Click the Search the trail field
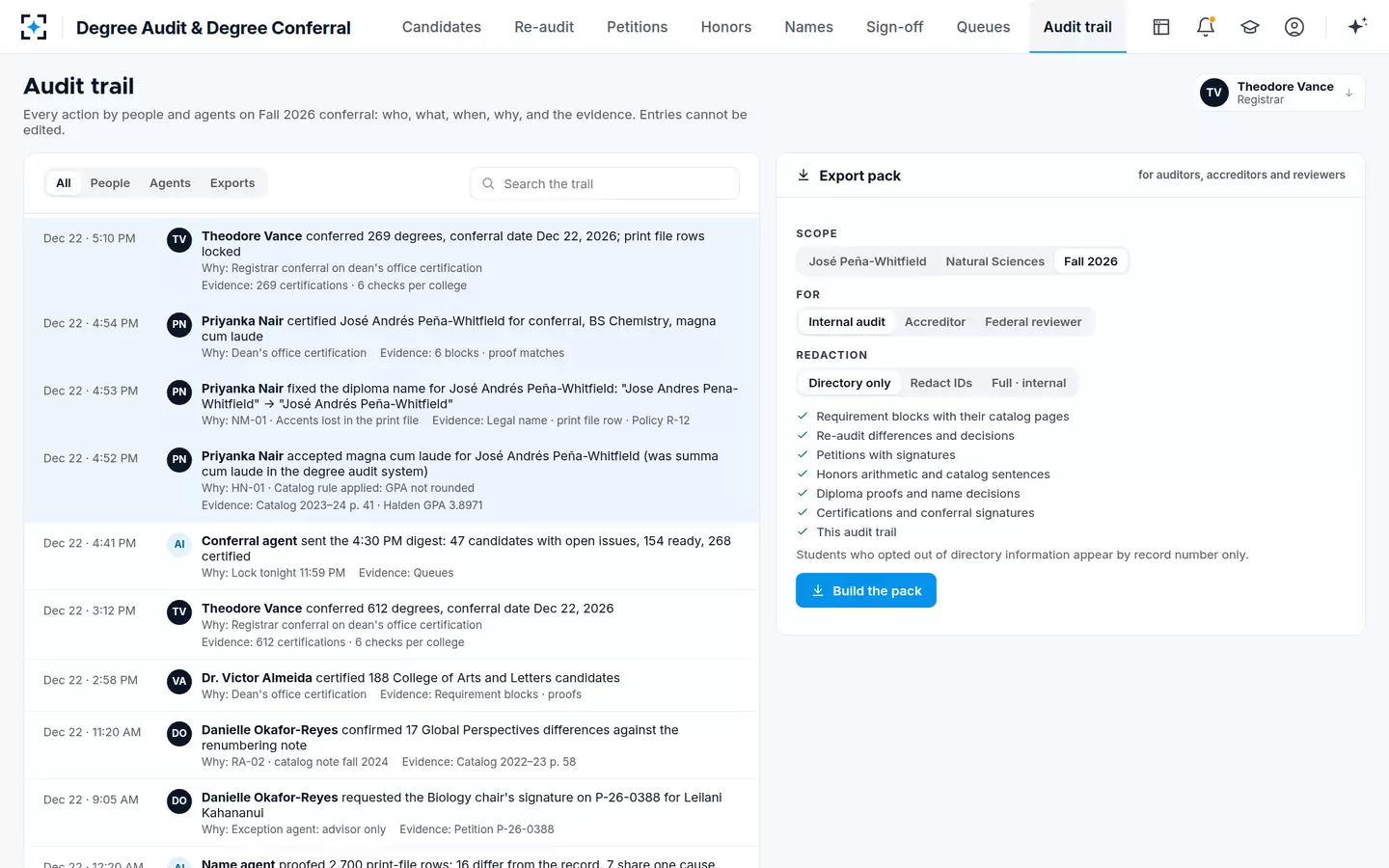Viewport: 1389px width, 868px height. (x=605, y=183)
